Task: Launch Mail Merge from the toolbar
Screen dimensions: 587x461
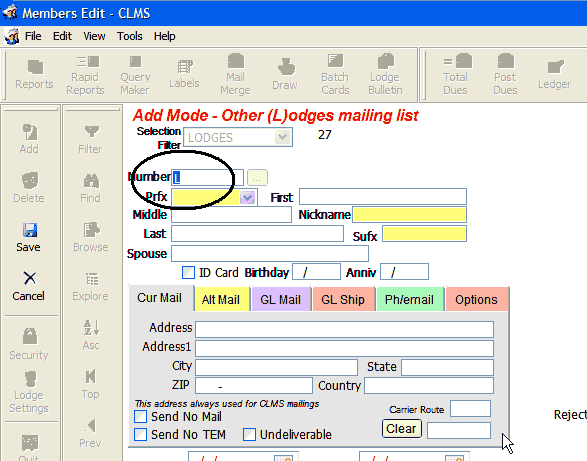Action: point(236,61)
